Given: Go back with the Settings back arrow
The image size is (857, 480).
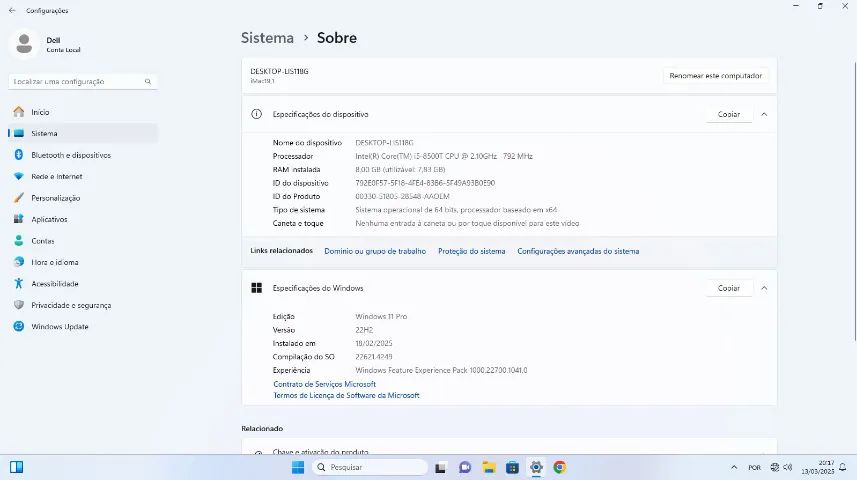Looking at the screenshot, I should pos(12,10).
